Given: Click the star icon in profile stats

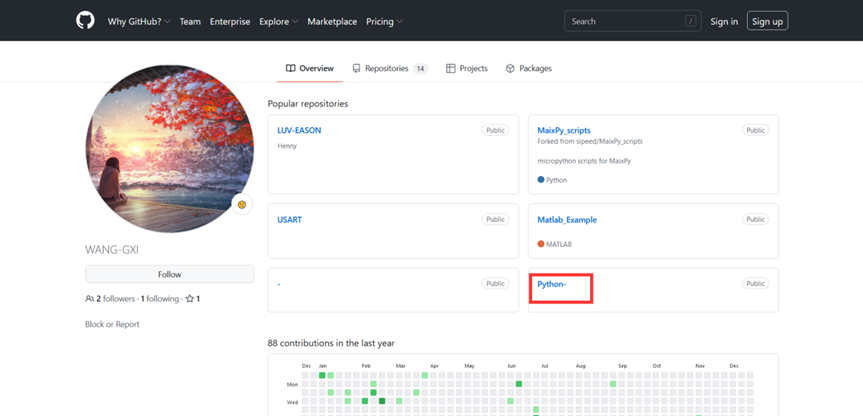Looking at the screenshot, I should (189, 299).
